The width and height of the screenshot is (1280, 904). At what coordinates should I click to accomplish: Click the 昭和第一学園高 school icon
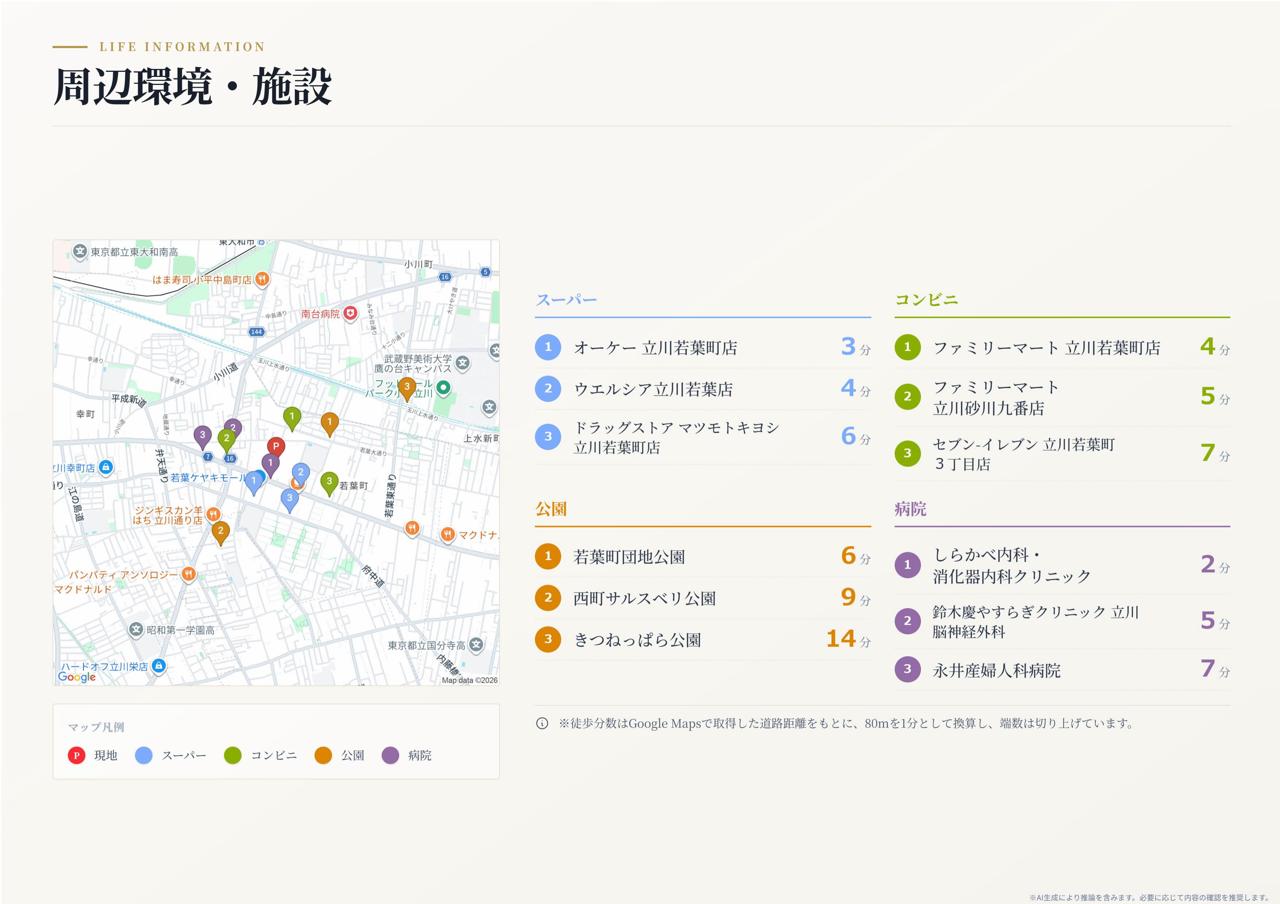tap(136, 630)
